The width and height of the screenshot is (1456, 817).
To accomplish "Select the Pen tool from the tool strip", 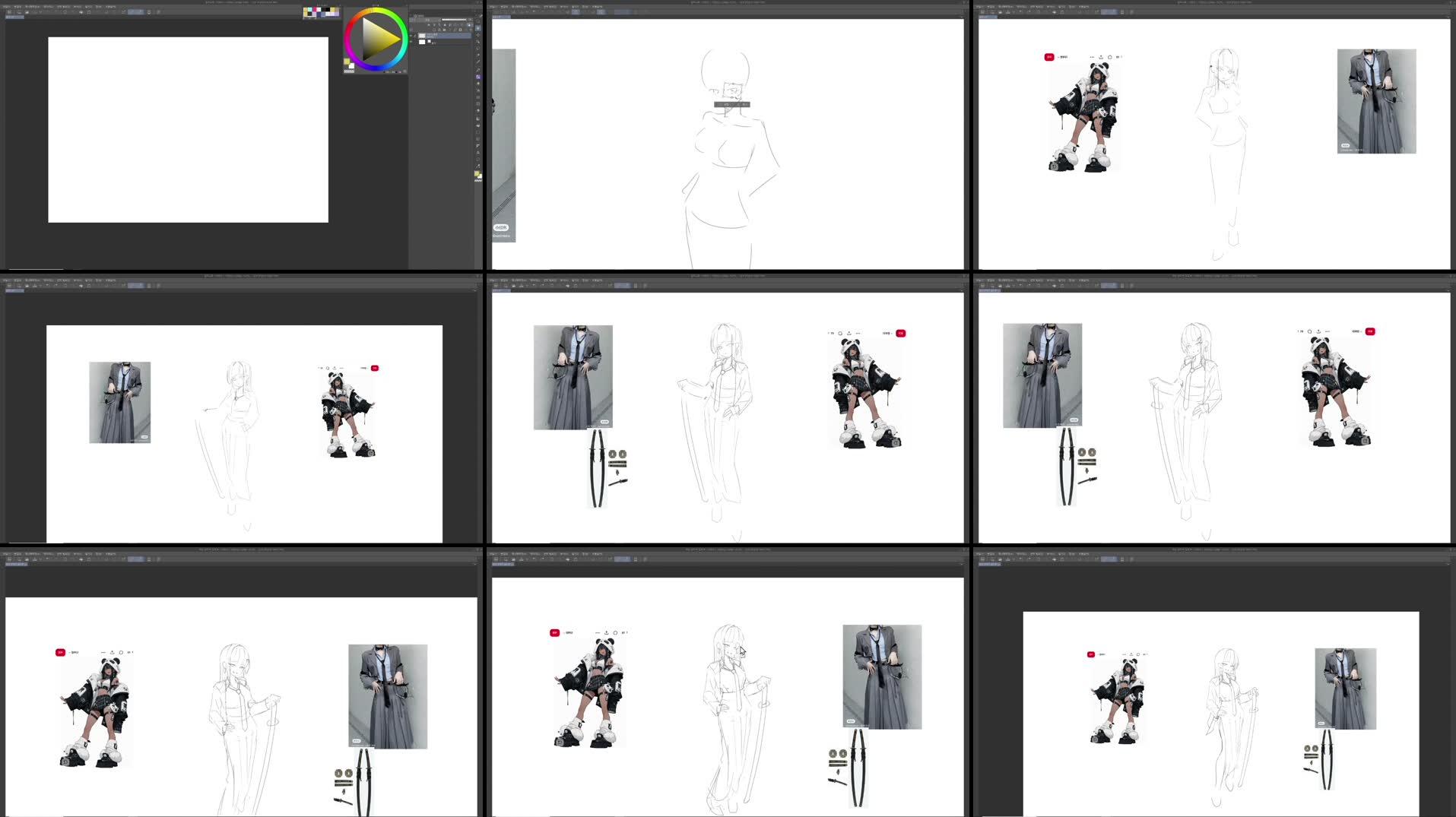I will pyautogui.click(x=477, y=62).
